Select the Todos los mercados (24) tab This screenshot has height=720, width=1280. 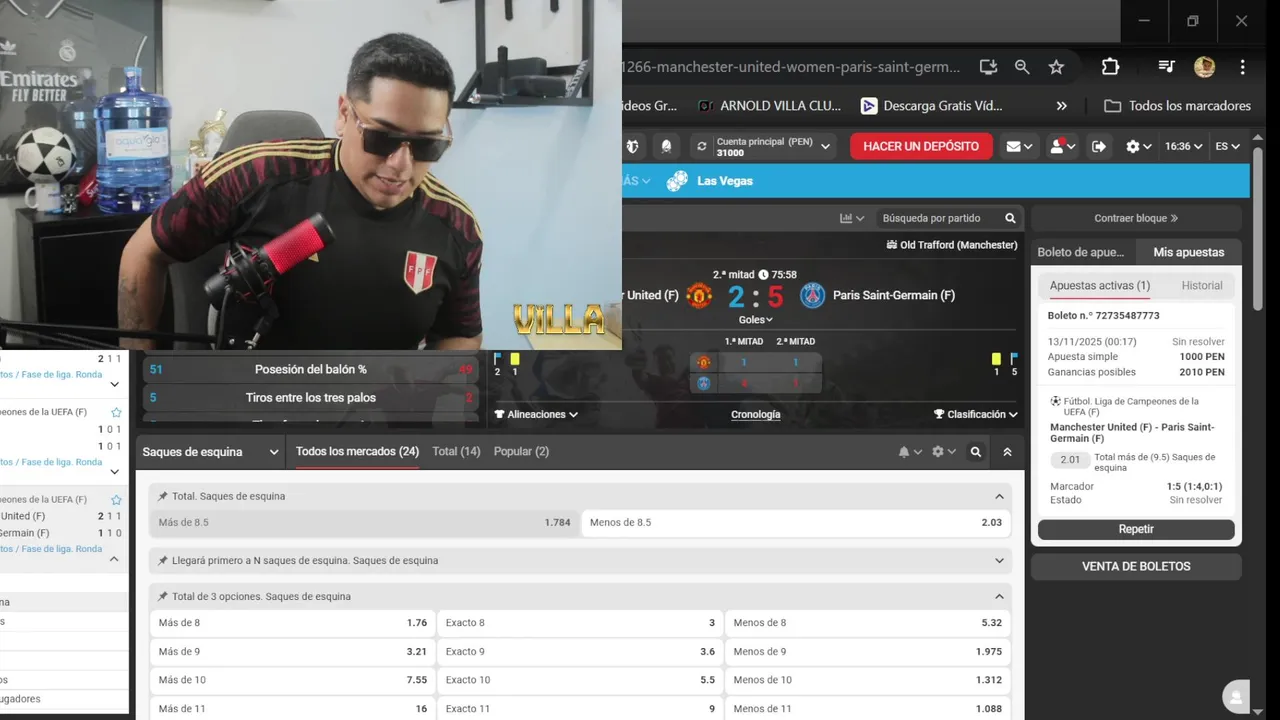[x=357, y=452]
